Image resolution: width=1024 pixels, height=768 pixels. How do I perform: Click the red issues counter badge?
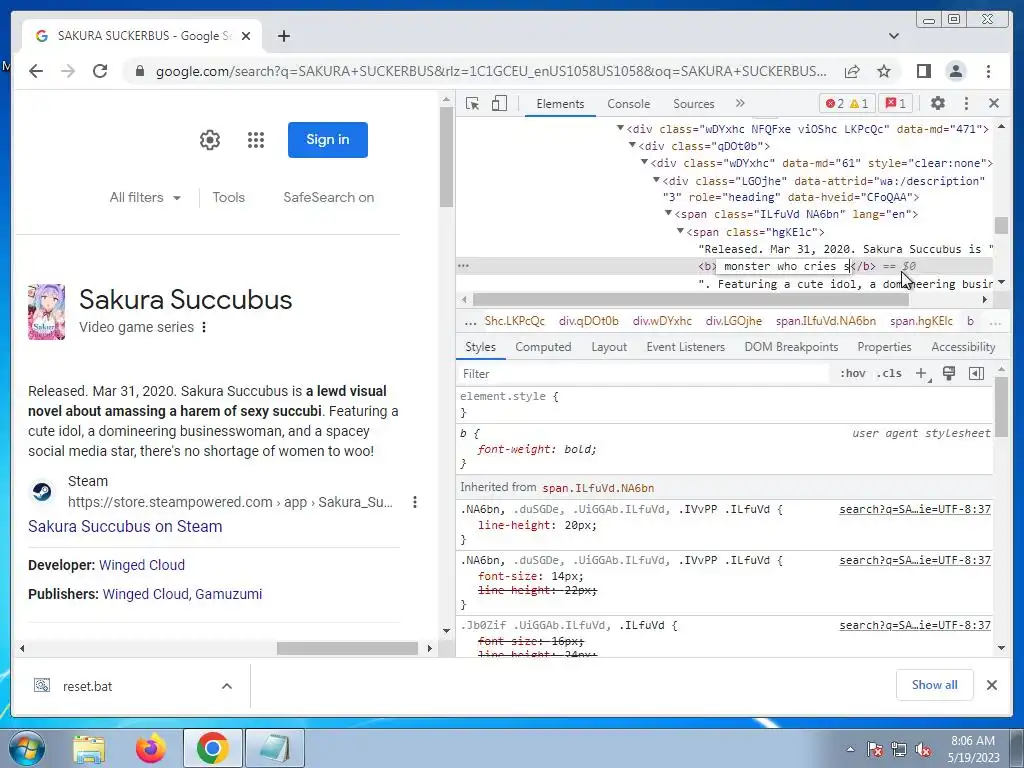click(895, 103)
